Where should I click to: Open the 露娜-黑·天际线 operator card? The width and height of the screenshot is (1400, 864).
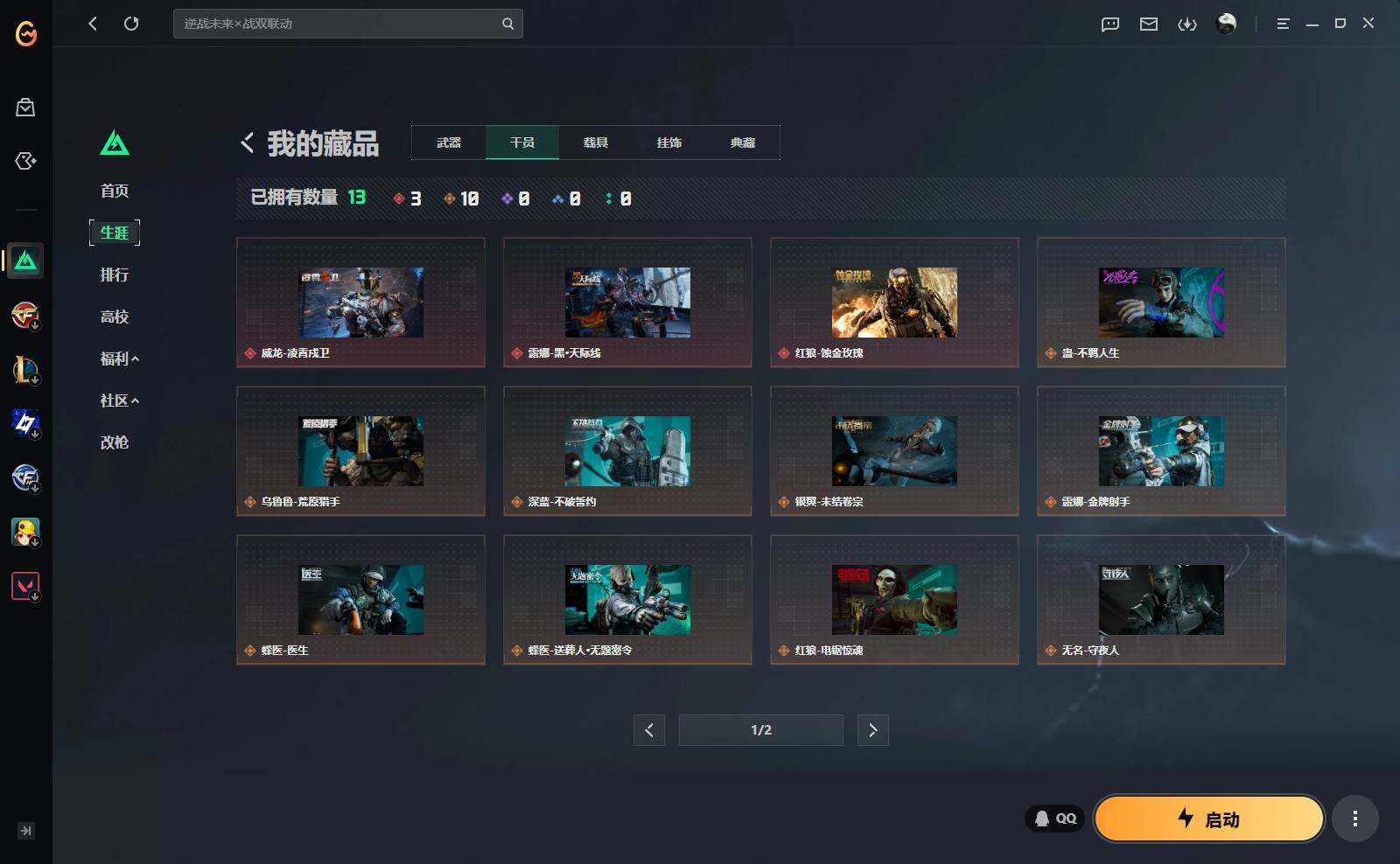[627, 303]
